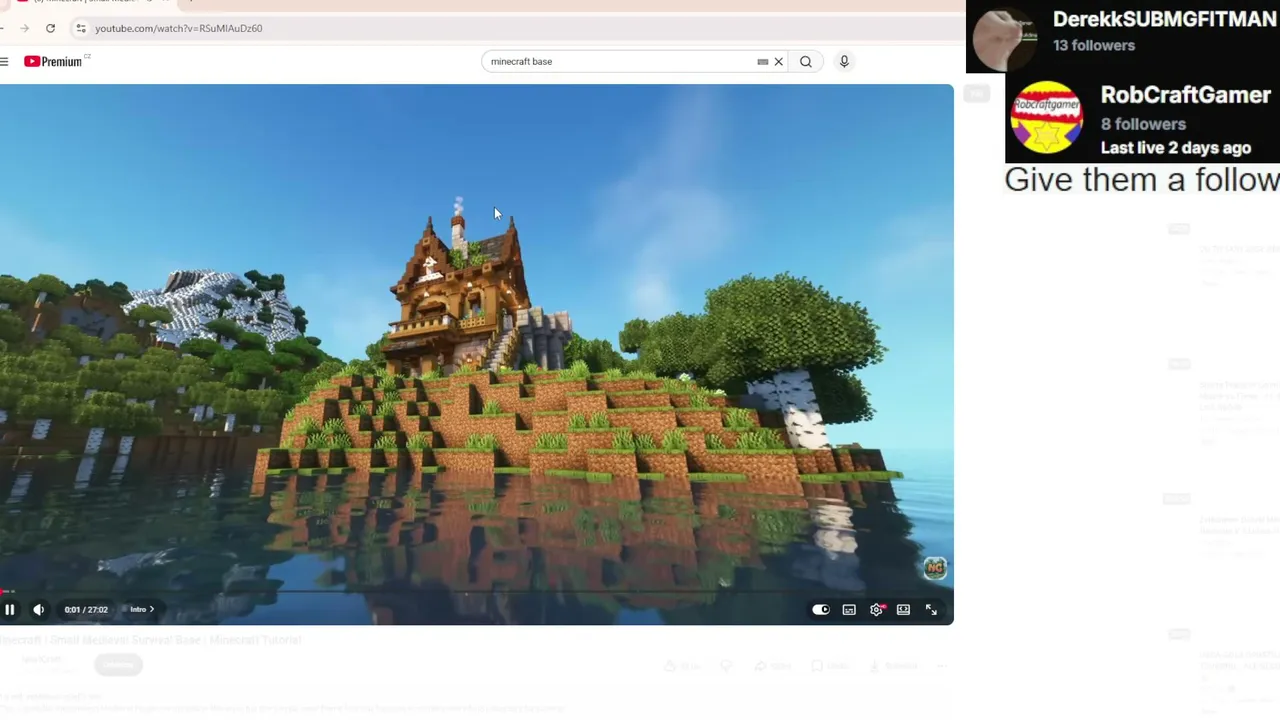Switch to theater mode
Viewport: 1280px width, 720px height.
coord(903,609)
